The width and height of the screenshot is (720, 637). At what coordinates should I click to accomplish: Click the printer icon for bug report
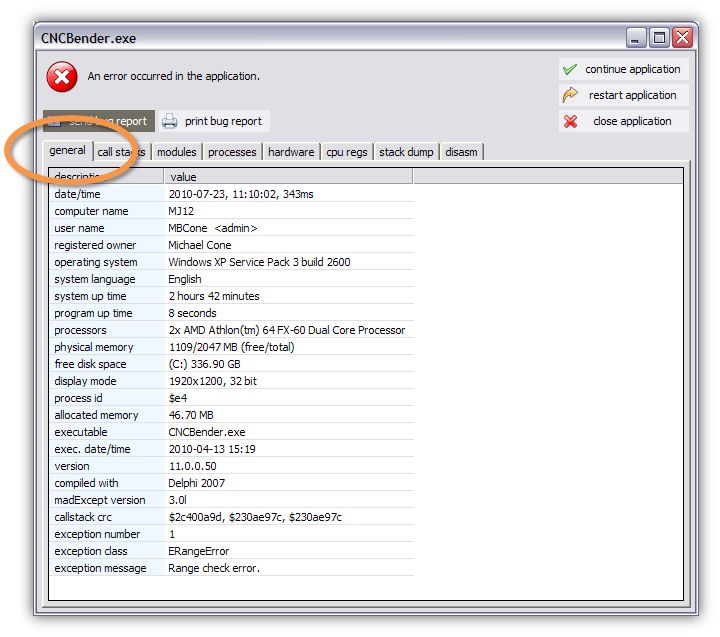(x=170, y=122)
